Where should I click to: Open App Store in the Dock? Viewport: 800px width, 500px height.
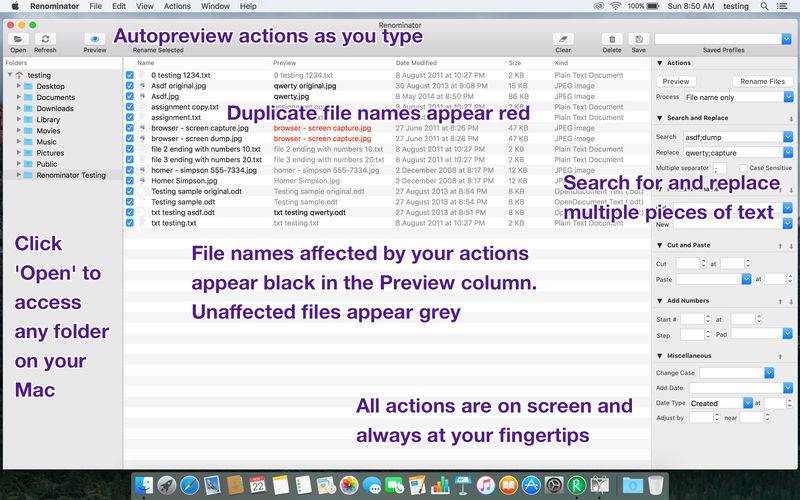coord(531,485)
